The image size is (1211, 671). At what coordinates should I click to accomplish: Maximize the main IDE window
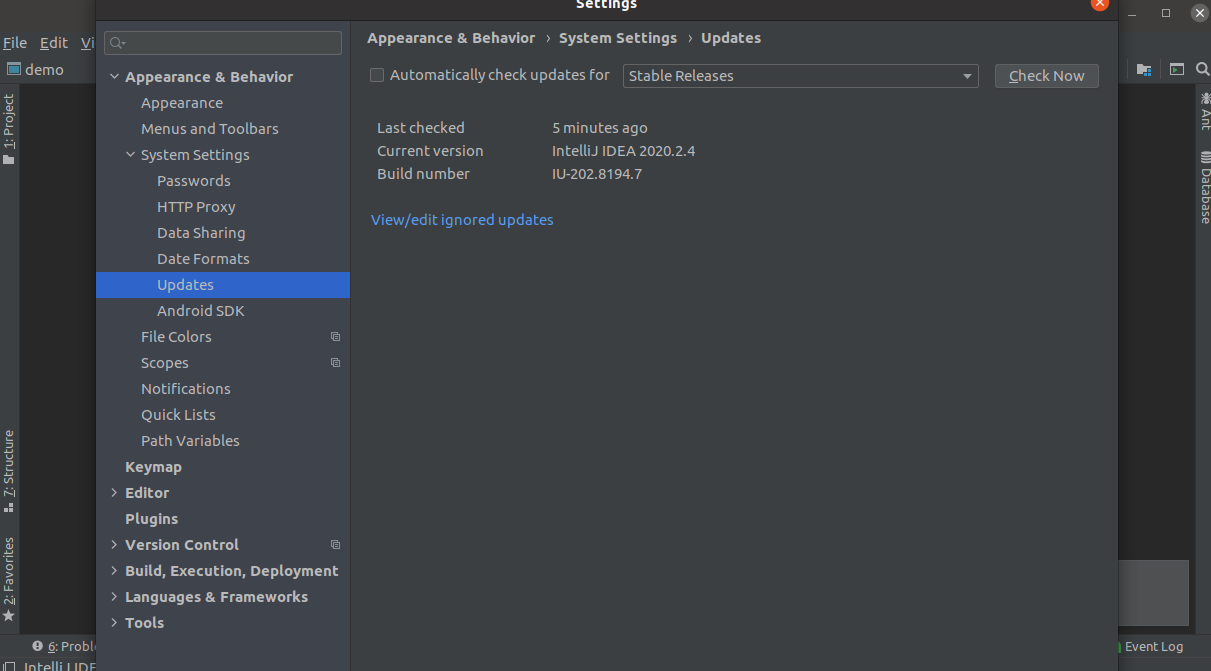1166,13
